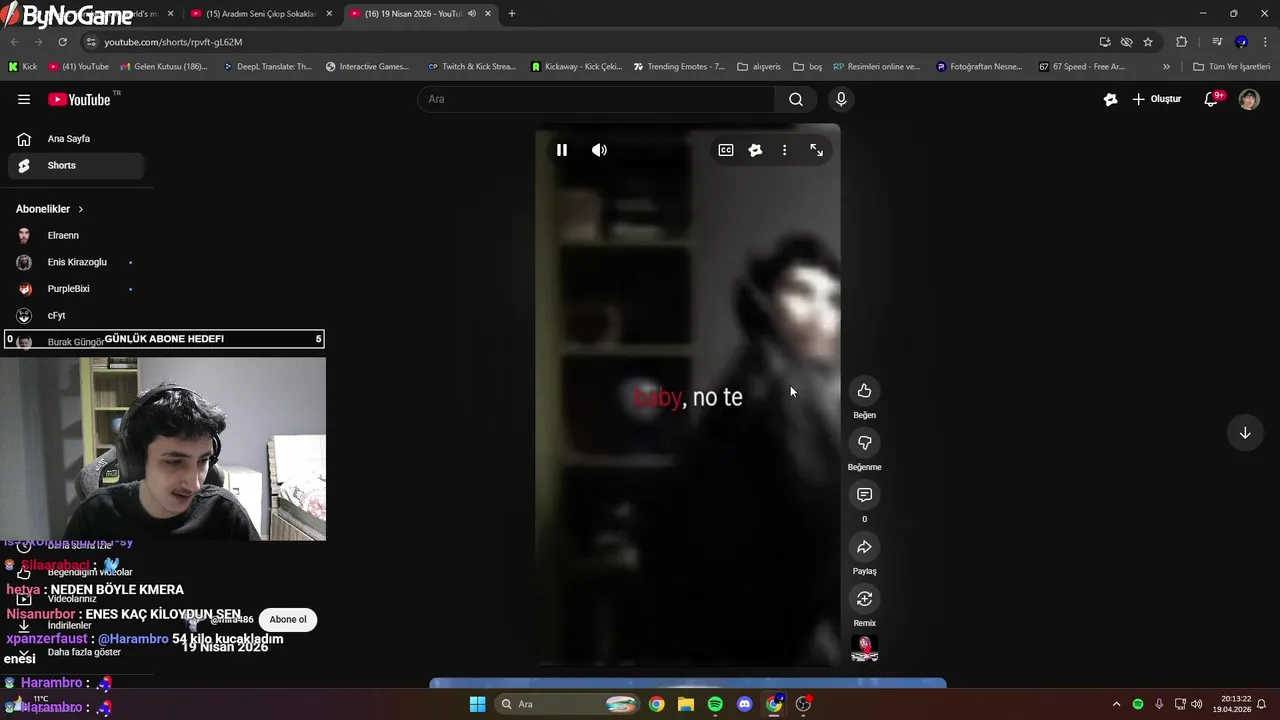The width and height of the screenshot is (1280, 720).
Task: Select Shorts in sidebar
Action: click(x=76, y=166)
